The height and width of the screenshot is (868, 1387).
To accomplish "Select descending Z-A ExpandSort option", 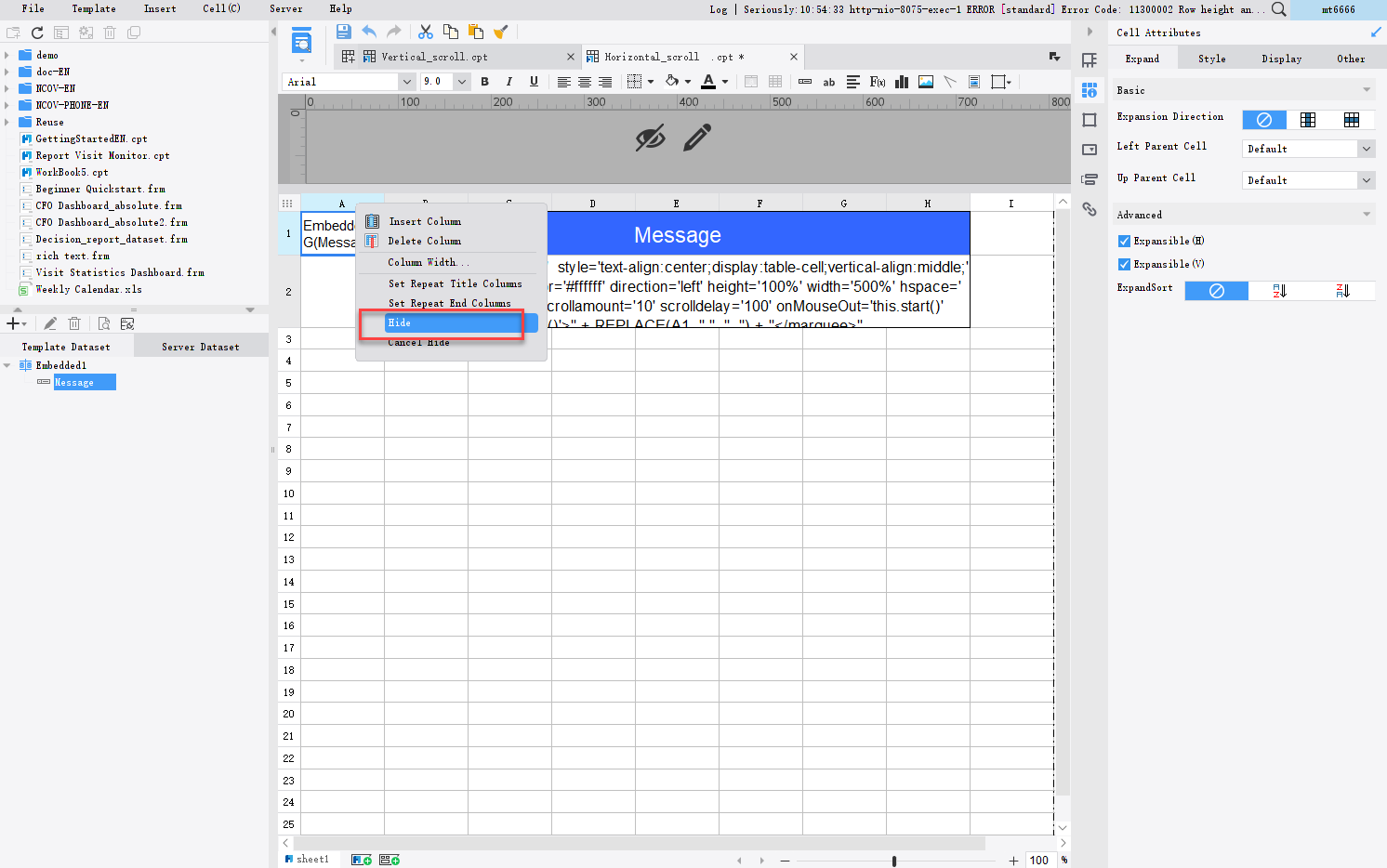I will 1343,291.
